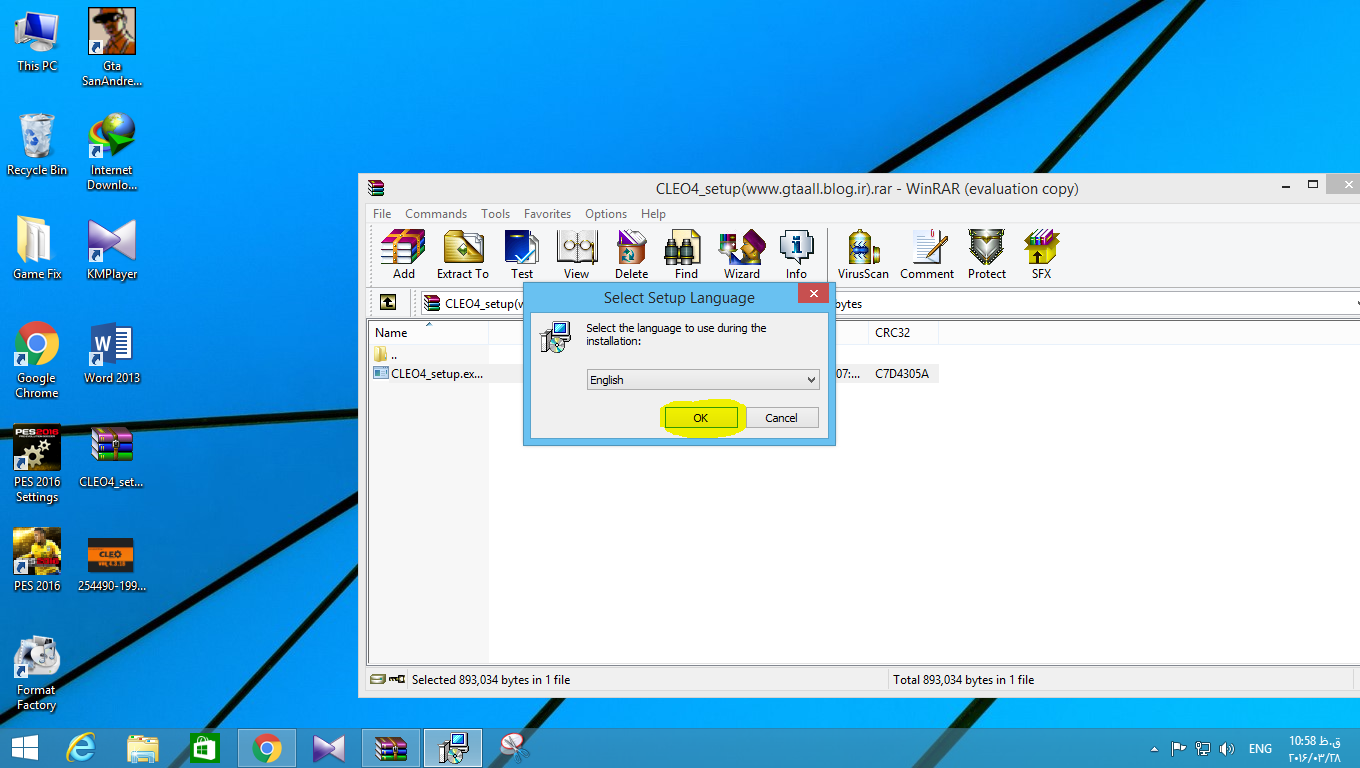The width and height of the screenshot is (1360, 768).
Task: Click the status bar key icon
Action: [396, 679]
